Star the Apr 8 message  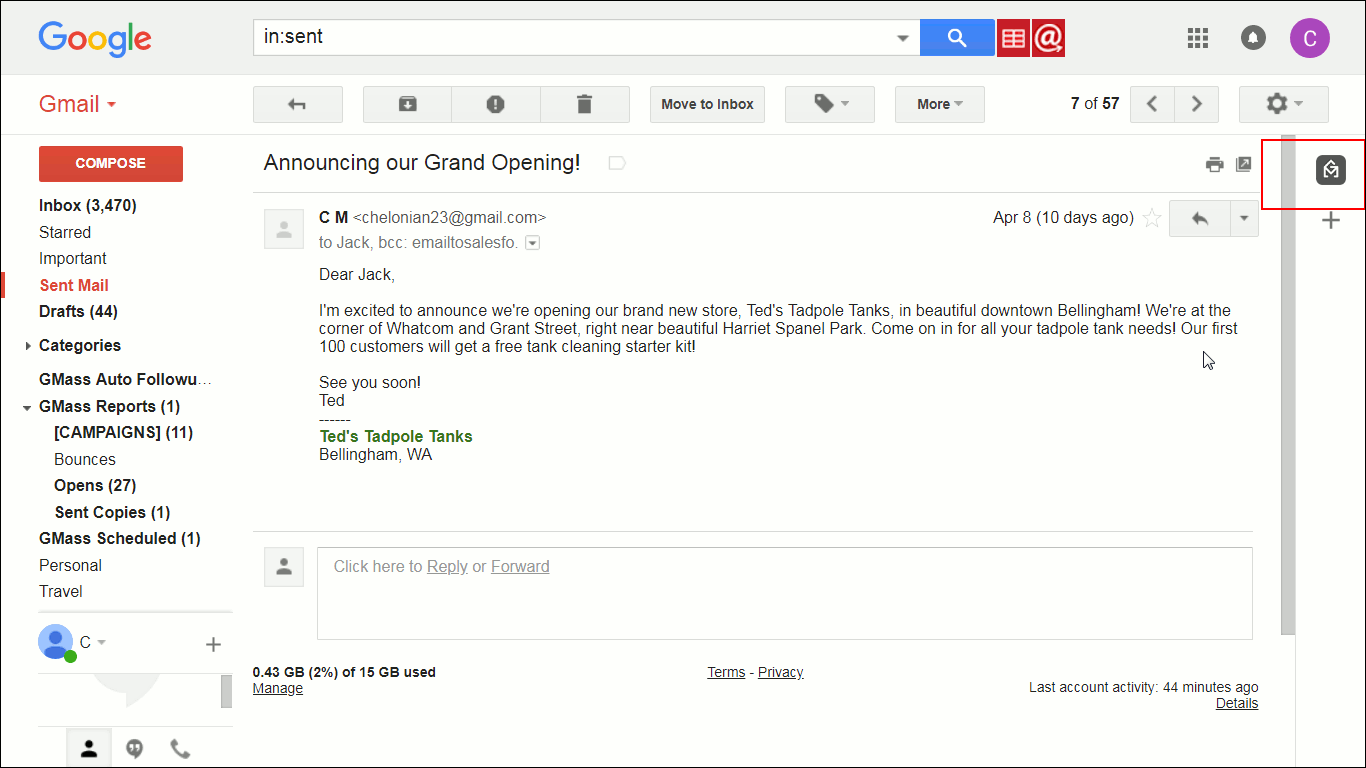coord(1152,218)
